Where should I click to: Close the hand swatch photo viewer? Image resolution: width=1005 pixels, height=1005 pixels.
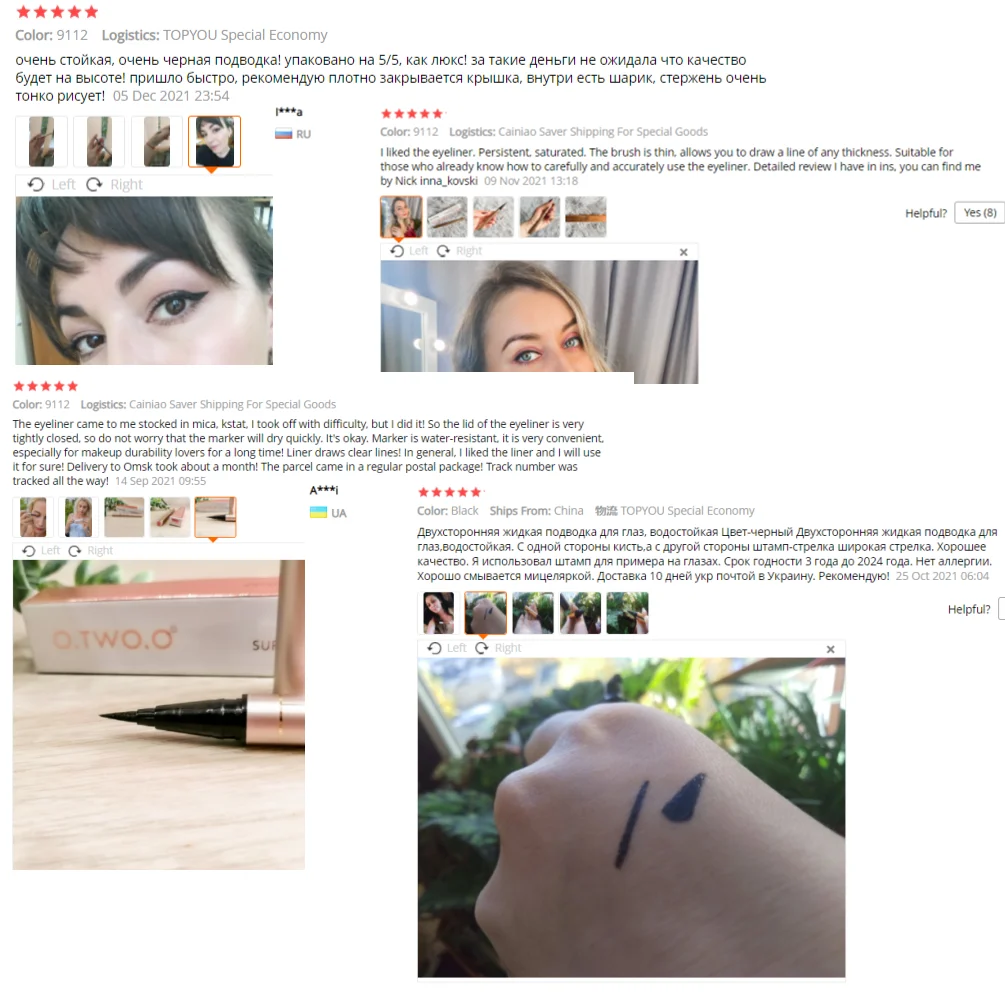(x=830, y=649)
